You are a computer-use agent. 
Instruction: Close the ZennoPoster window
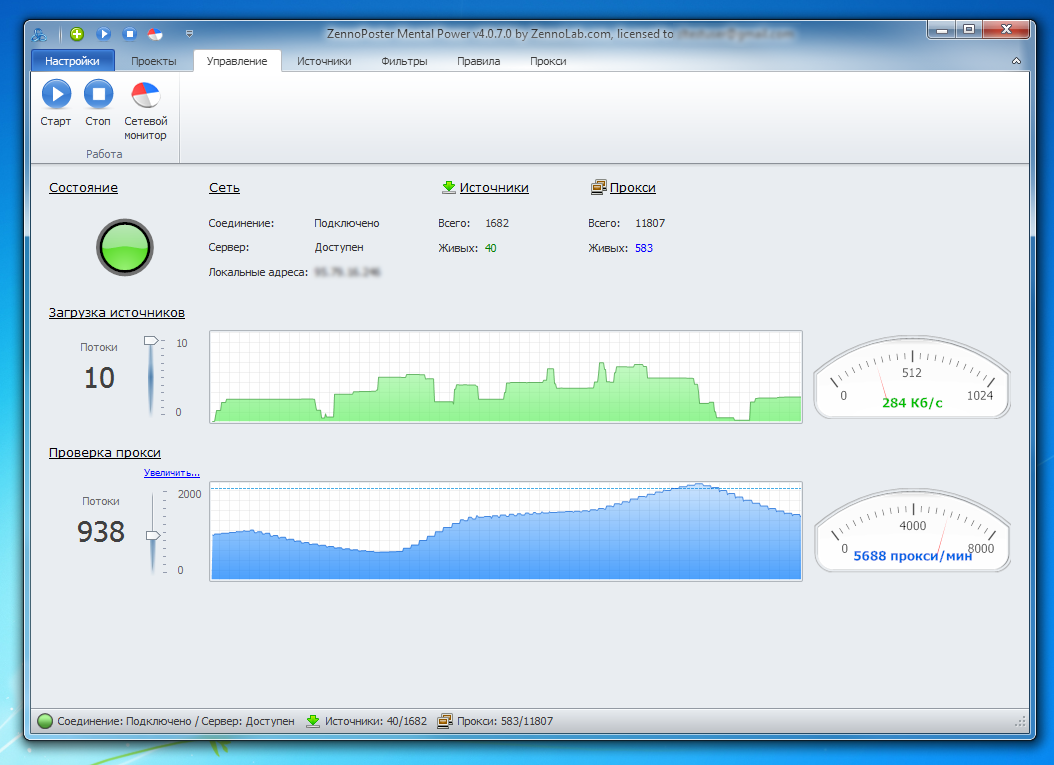coord(1006,30)
